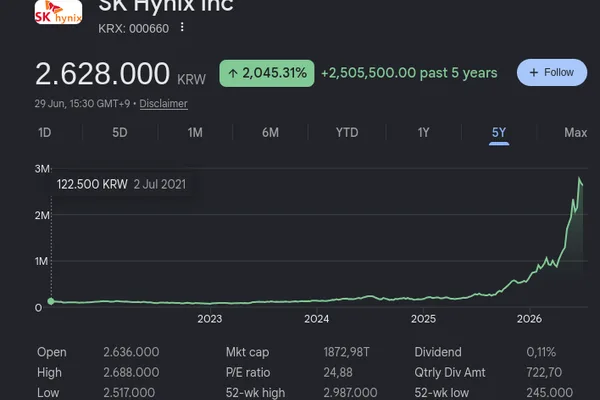Viewport: 600px width, 400px height.
Task: Click the green 2,045.31% change badge
Action: tap(267, 73)
